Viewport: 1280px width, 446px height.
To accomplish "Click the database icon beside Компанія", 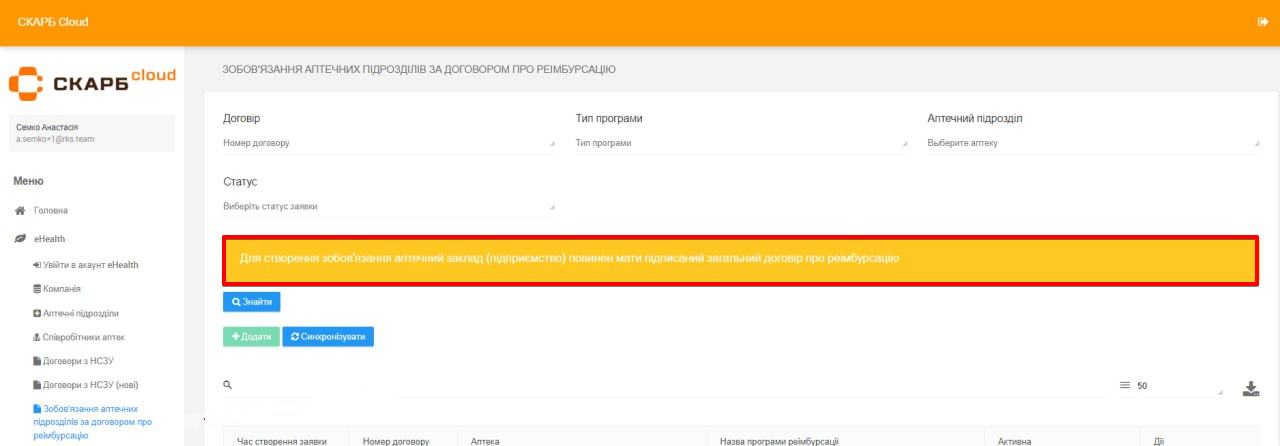I will tap(37, 289).
